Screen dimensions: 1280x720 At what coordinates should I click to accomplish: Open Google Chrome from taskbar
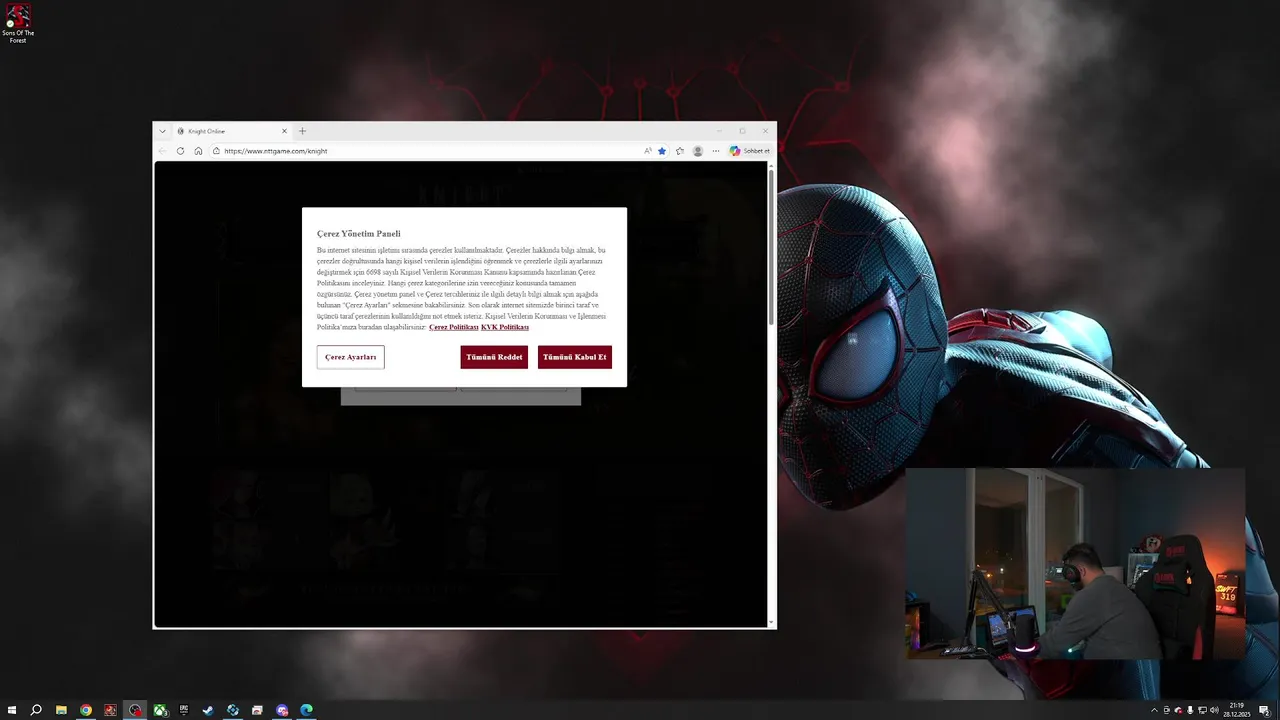tap(86, 710)
